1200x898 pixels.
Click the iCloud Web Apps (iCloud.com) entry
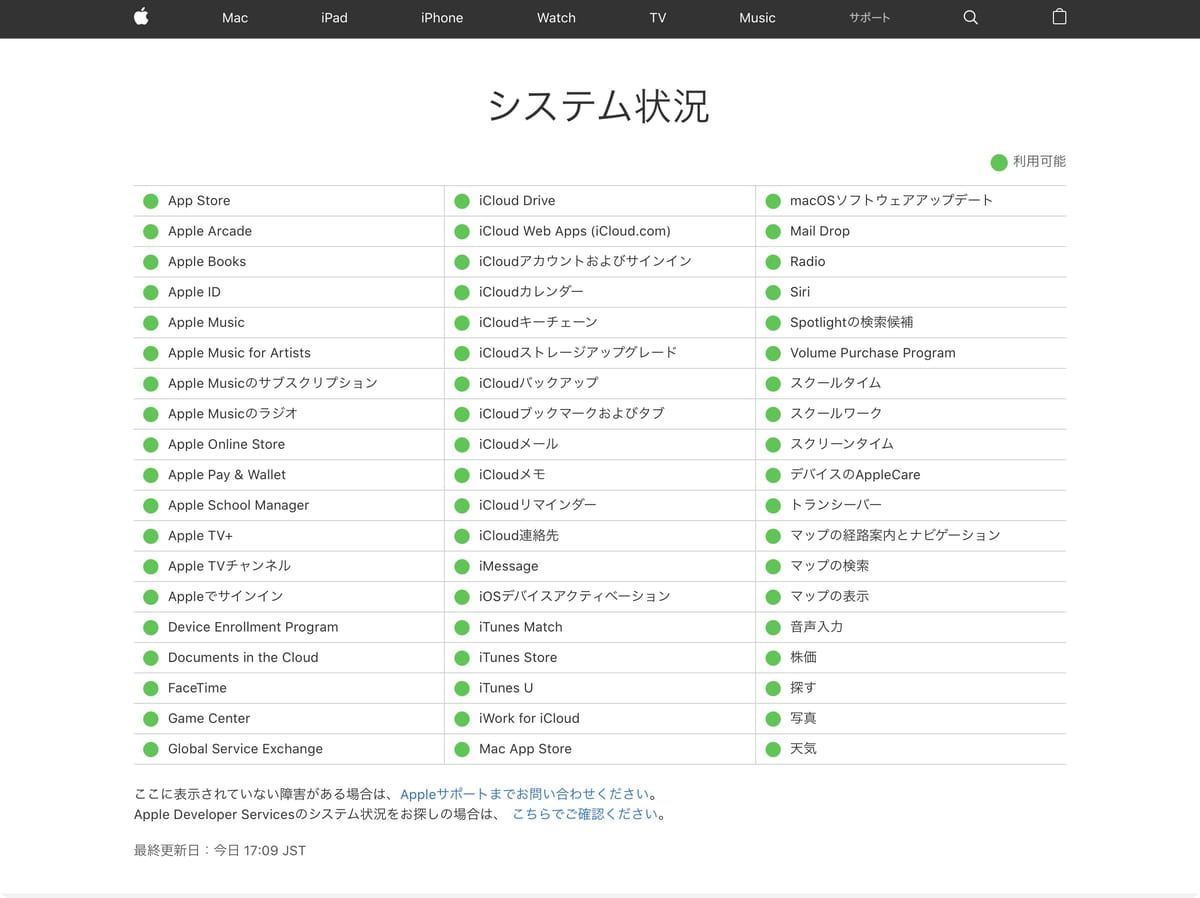(x=575, y=231)
